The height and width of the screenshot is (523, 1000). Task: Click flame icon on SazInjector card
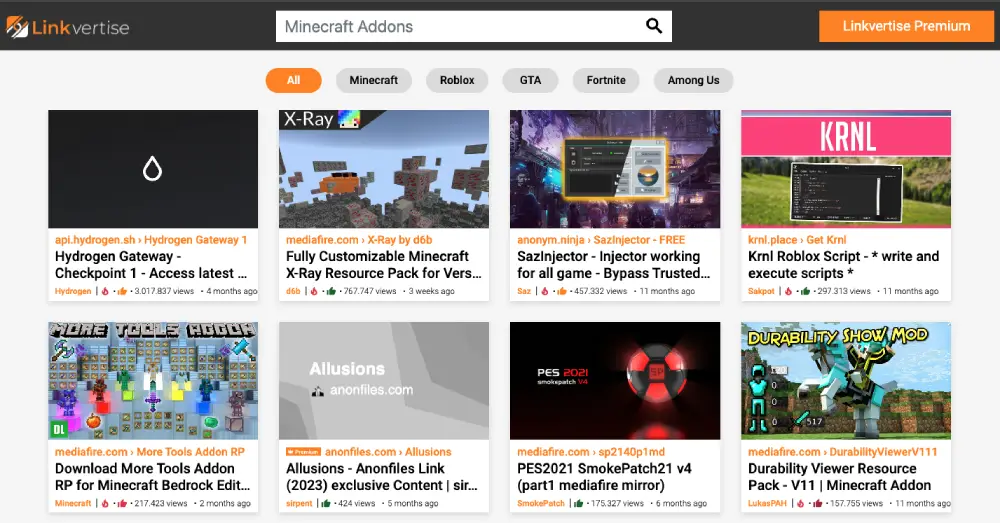point(545,291)
